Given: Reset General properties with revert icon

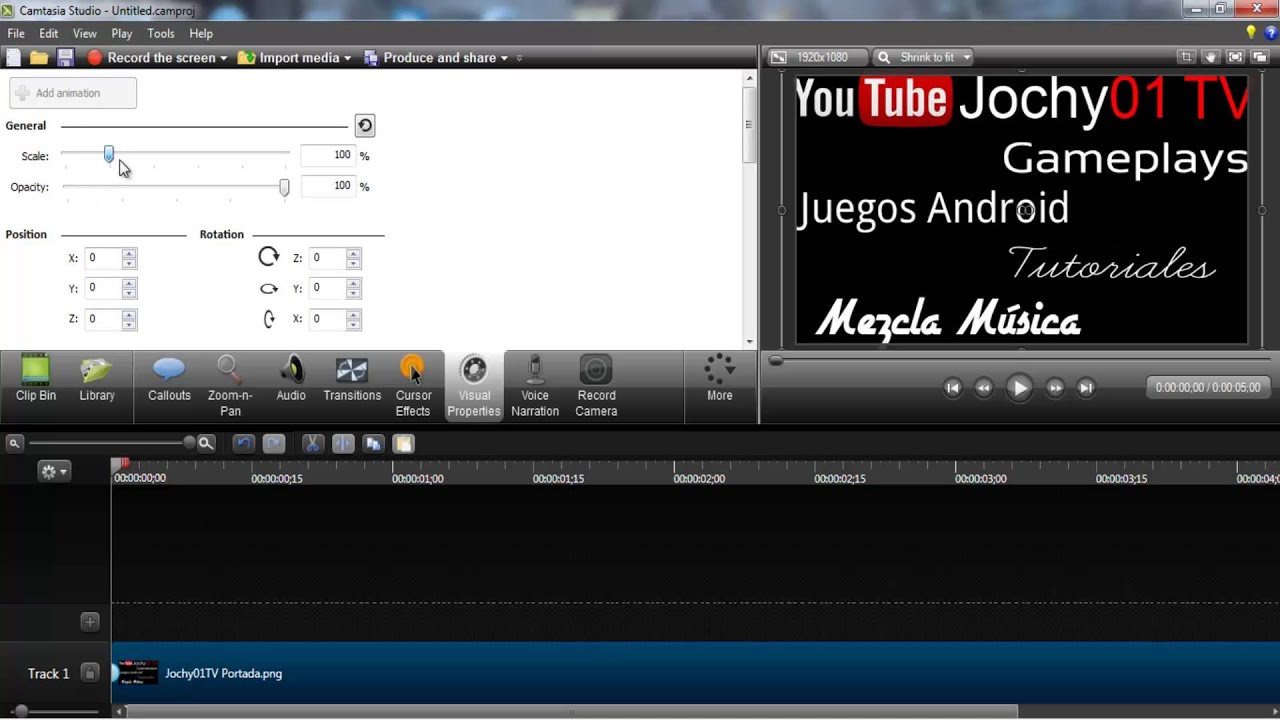Looking at the screenshot, I should tap(365, 125).
